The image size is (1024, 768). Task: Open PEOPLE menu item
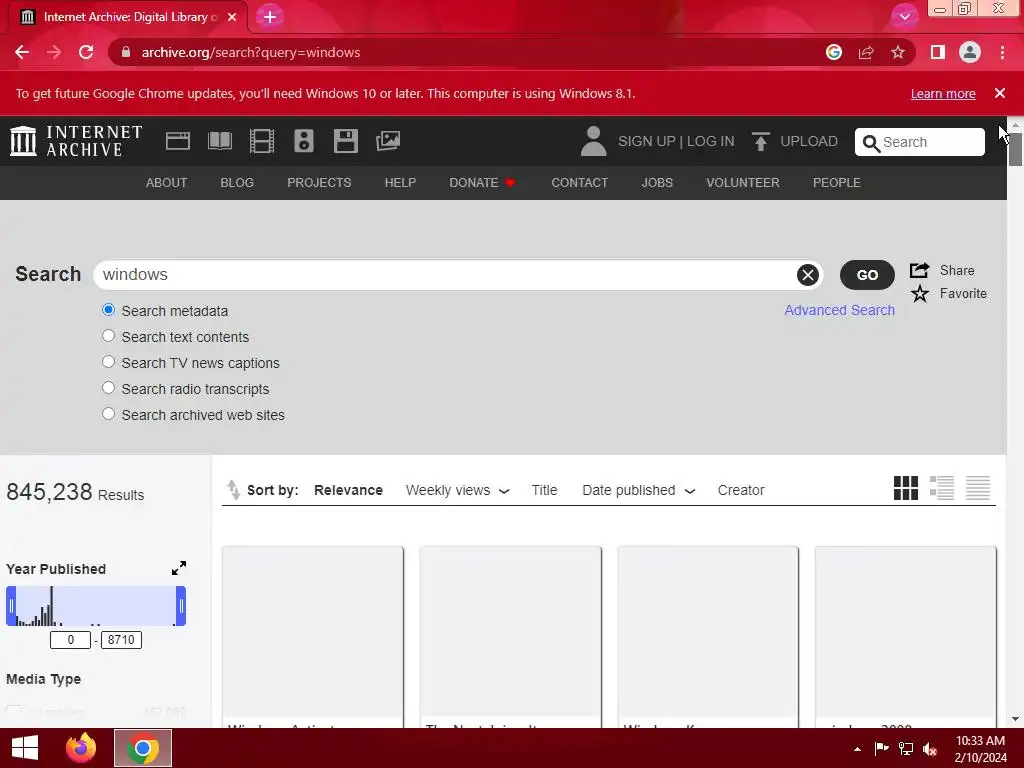tap(837, 183)
